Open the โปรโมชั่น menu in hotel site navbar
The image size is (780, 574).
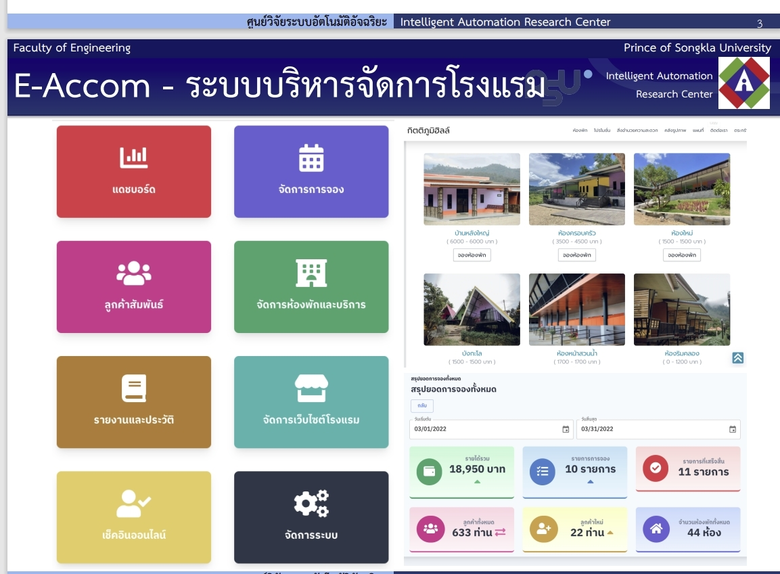pyautogui.click(x=602, y=130)
